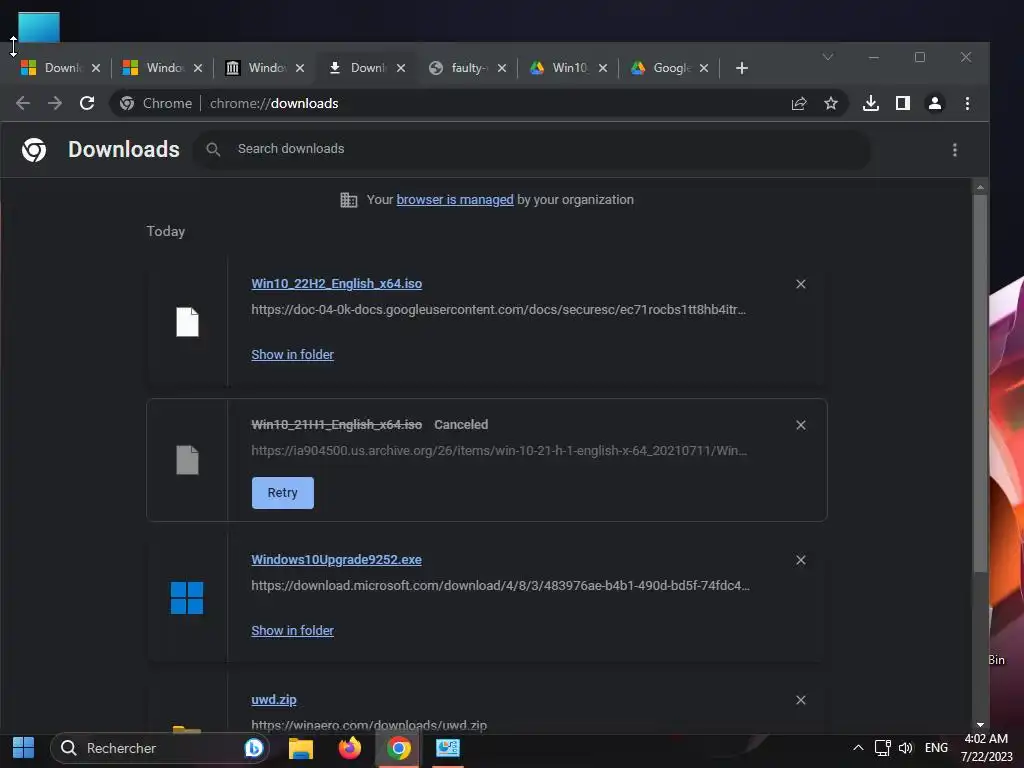This screenshot has width=1024, height=768.
Task: Reload the downloads page
Action: pyautogui.click(x=87, y=103)
